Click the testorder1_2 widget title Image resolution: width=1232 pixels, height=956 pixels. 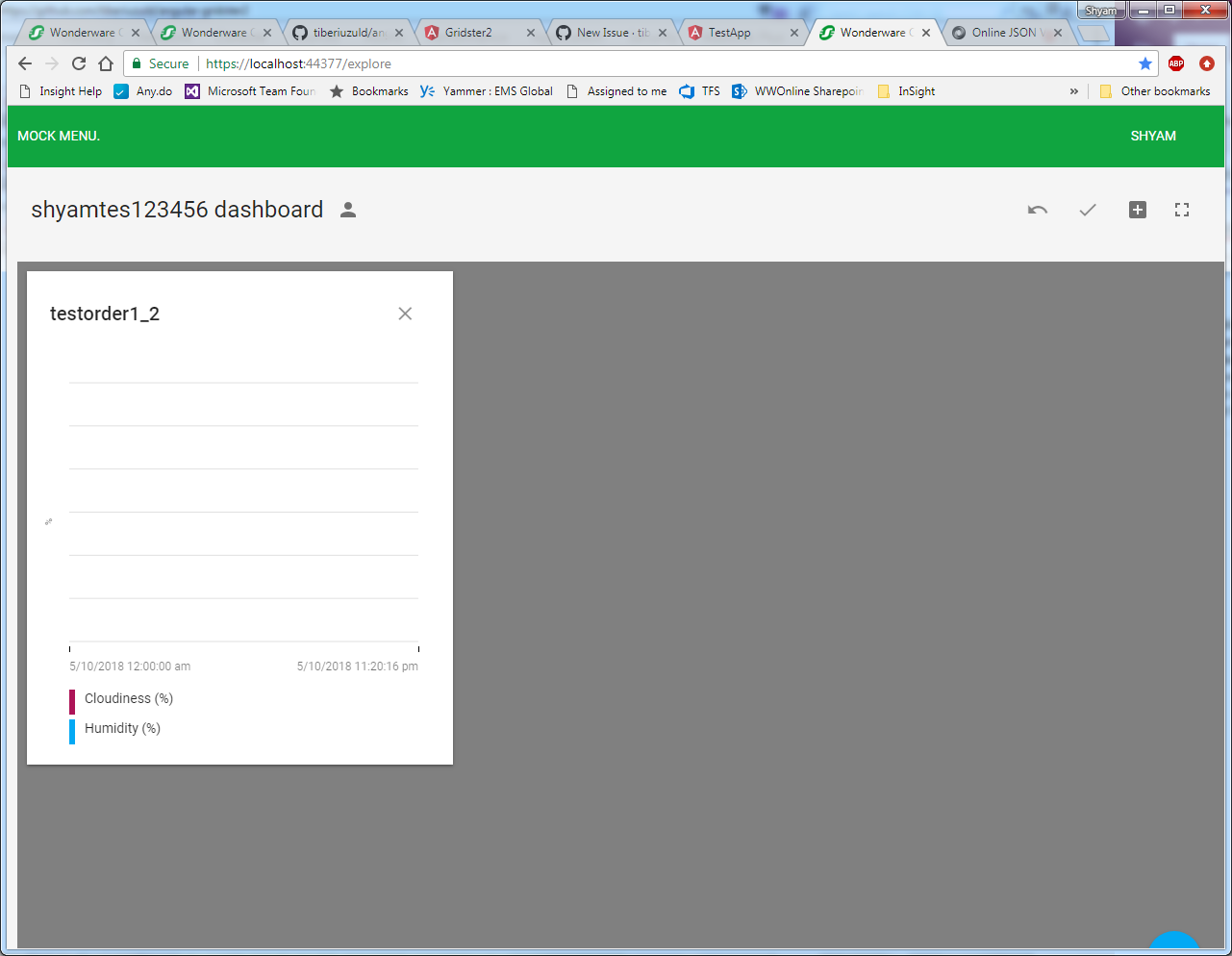[x=105, y=314]
